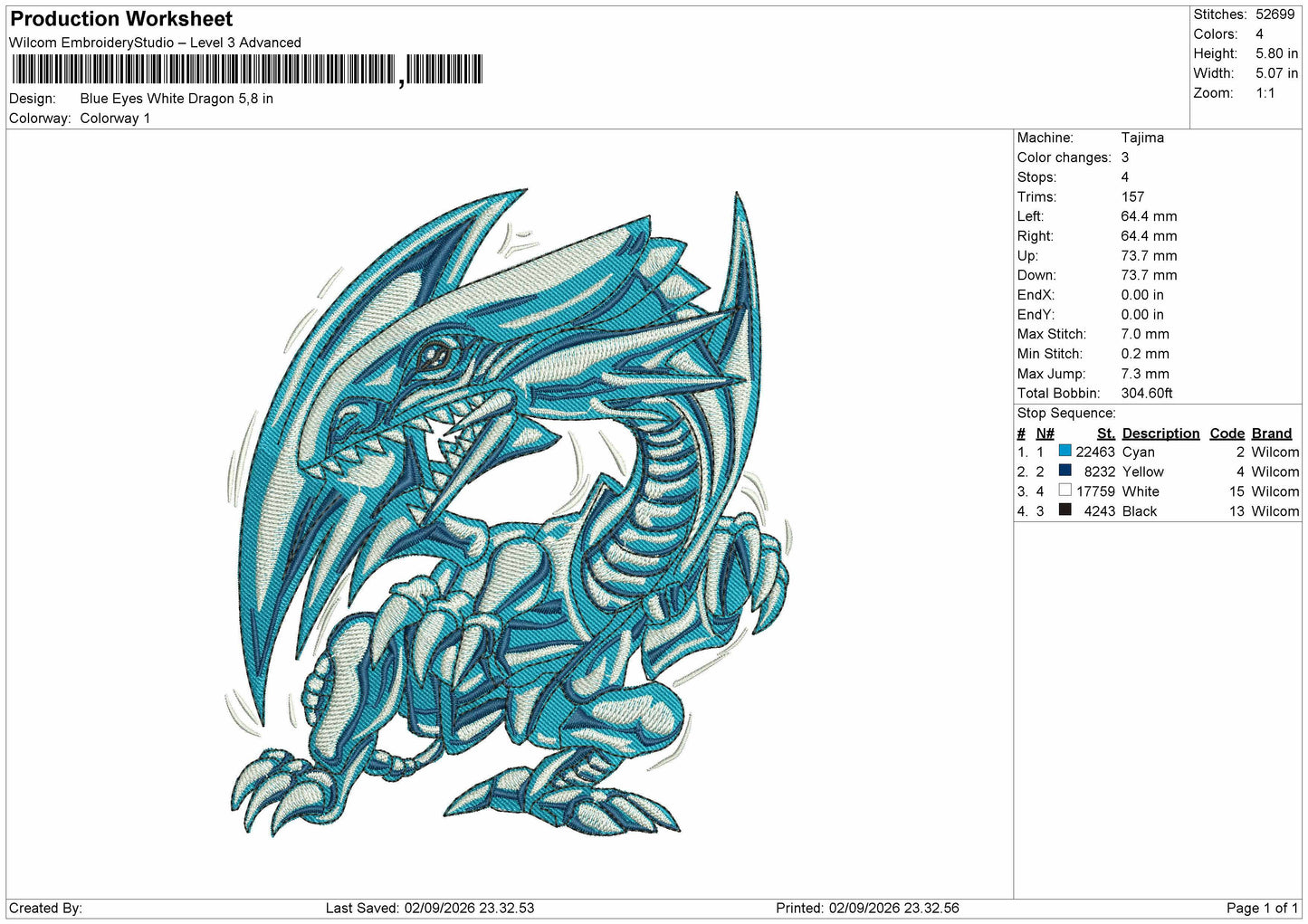Screen dimensions: 1308x924
Task: Click the Height value 5.80 in
Action: click(x=1276, y=54)
